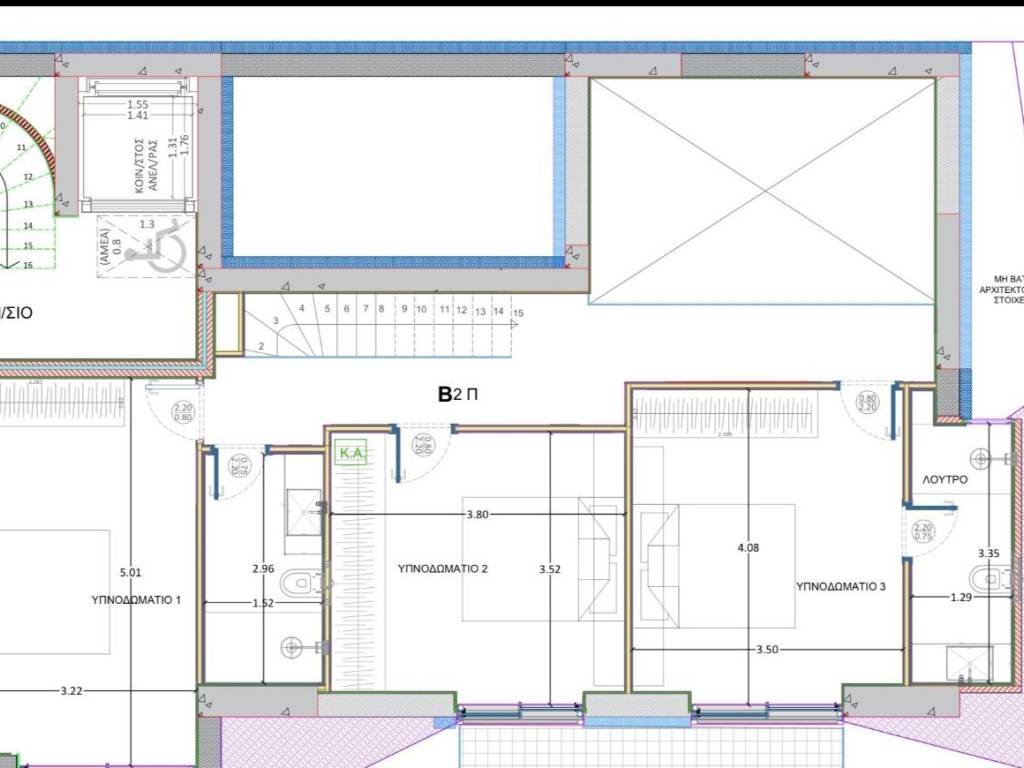Select the crossed-out void rectangle
Viewport: 1024px width, 768px height.
click(762, 191)
